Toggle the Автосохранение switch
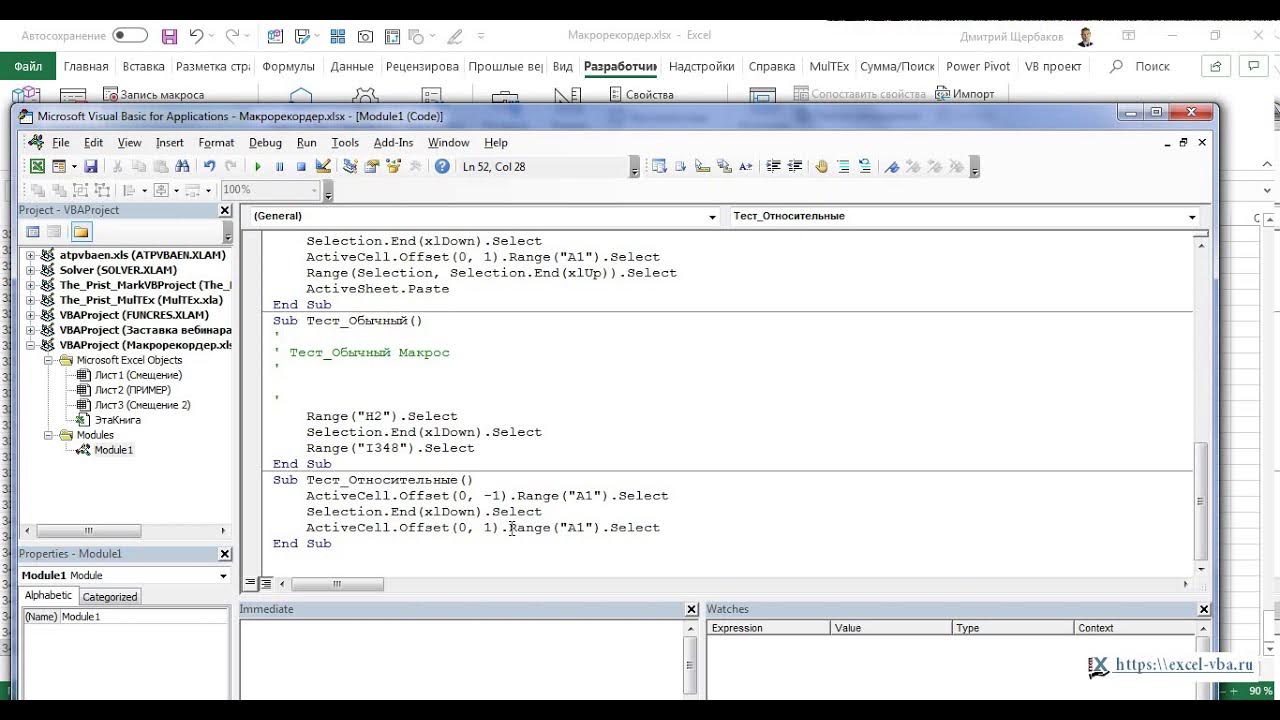Viewport: 1280px width, 720px height. pyautogui.click(x=130, y=36)
